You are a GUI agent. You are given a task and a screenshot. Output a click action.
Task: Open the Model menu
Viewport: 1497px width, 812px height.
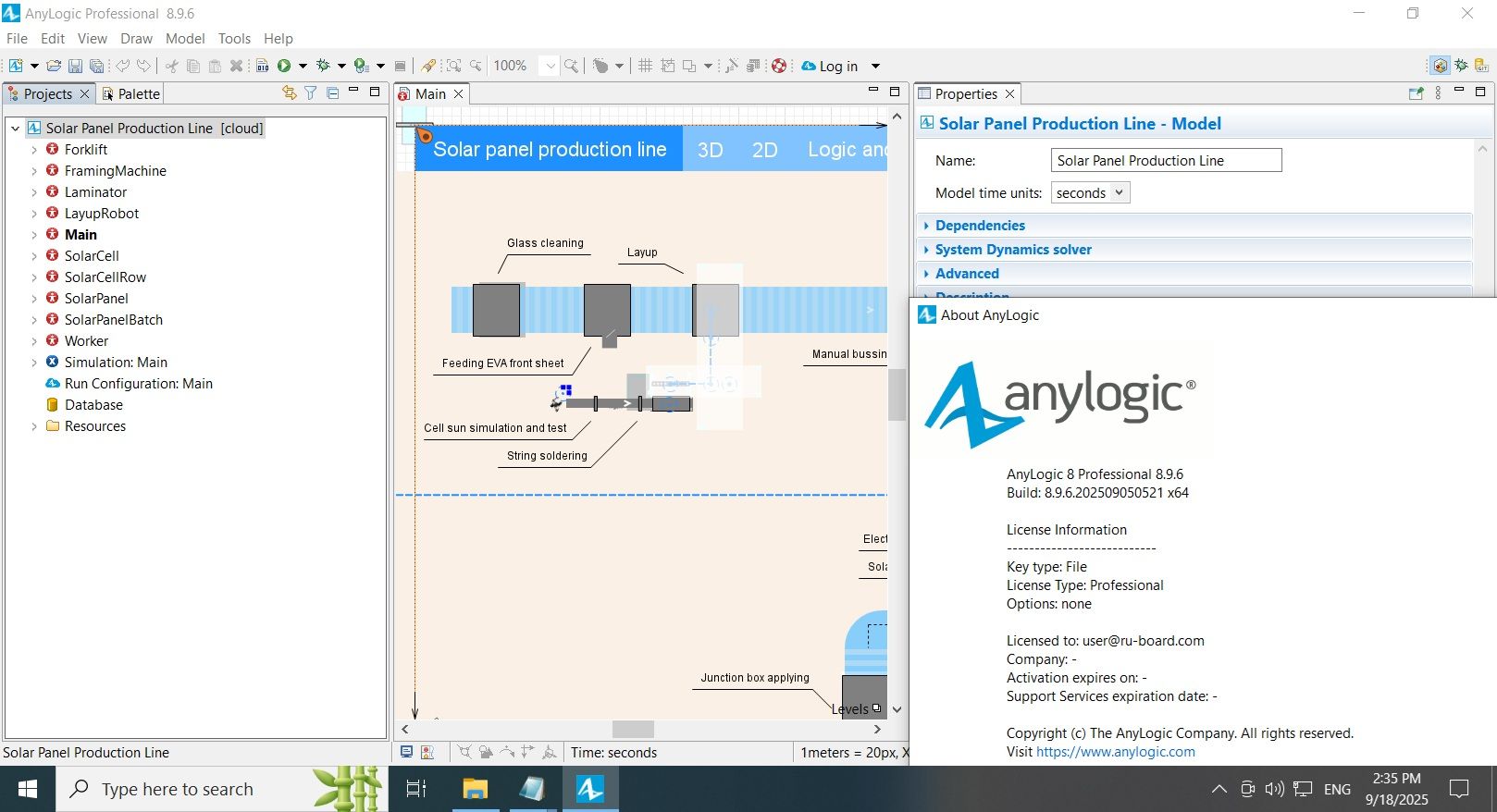point(185,39)
